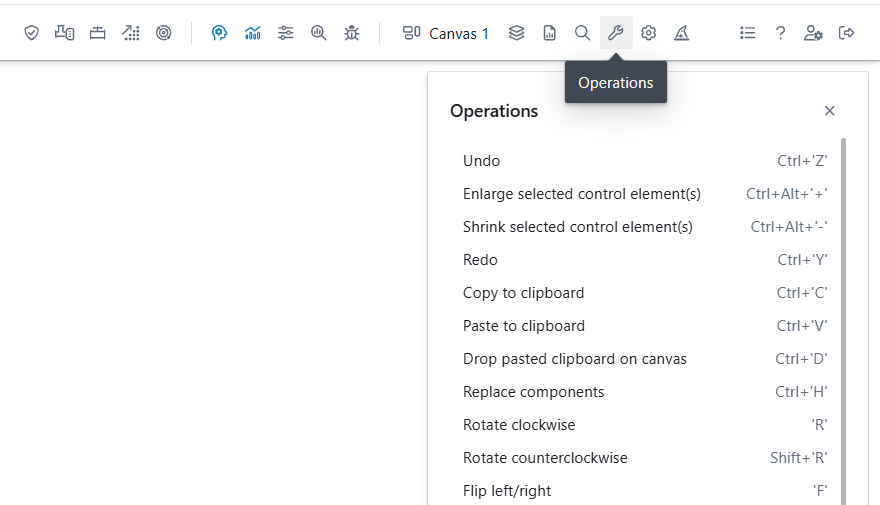
Task: Open the Canvas 1 selector
Action: click(x=446, y=33)
